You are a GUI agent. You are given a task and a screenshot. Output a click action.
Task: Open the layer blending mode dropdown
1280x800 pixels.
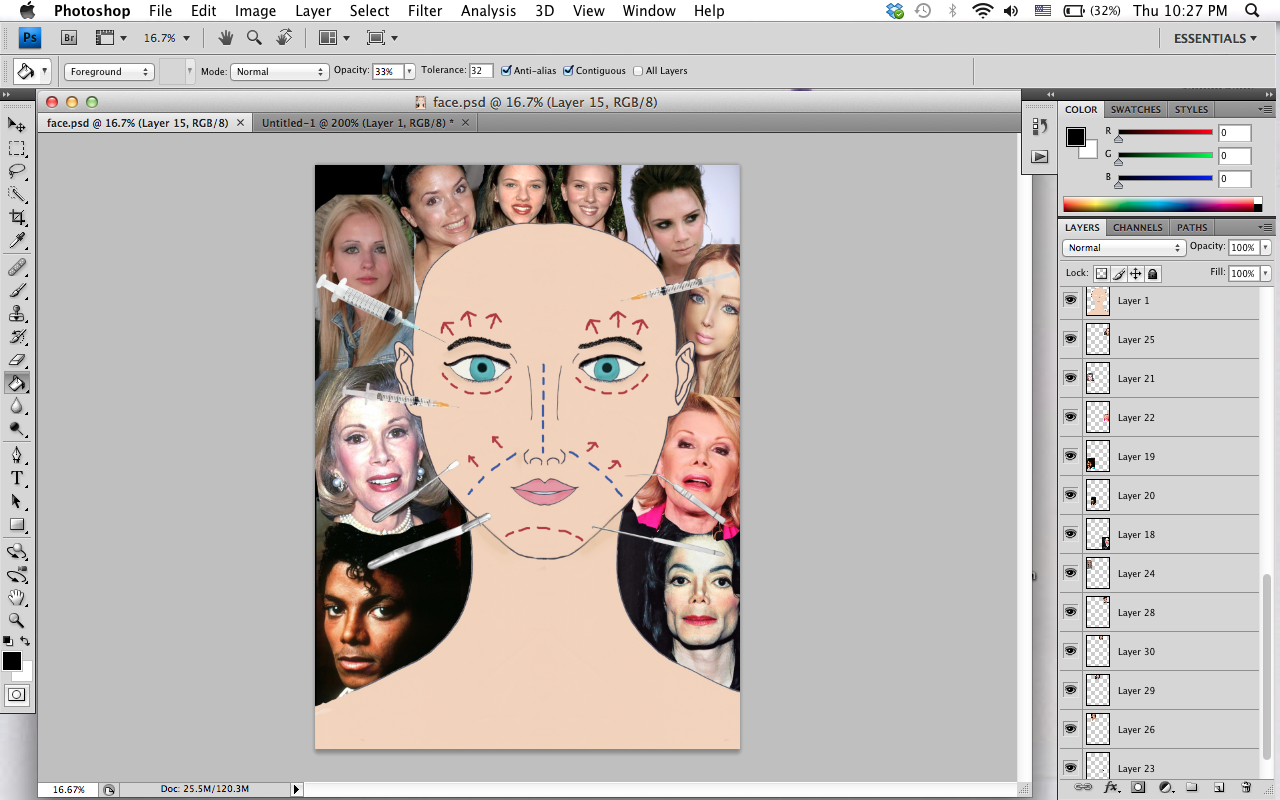1124,247
